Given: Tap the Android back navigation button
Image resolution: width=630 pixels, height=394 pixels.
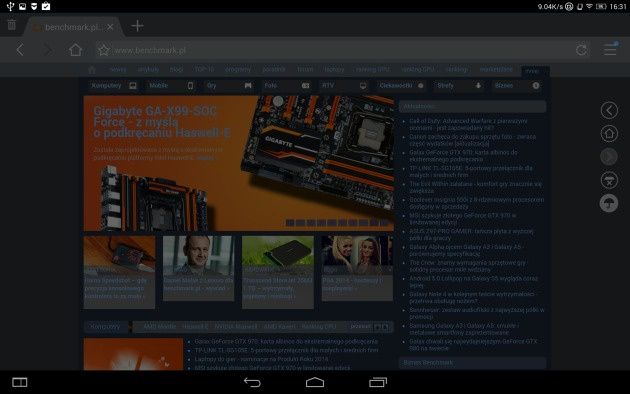Looking at the screenshot, I should [x=252, y=382].
